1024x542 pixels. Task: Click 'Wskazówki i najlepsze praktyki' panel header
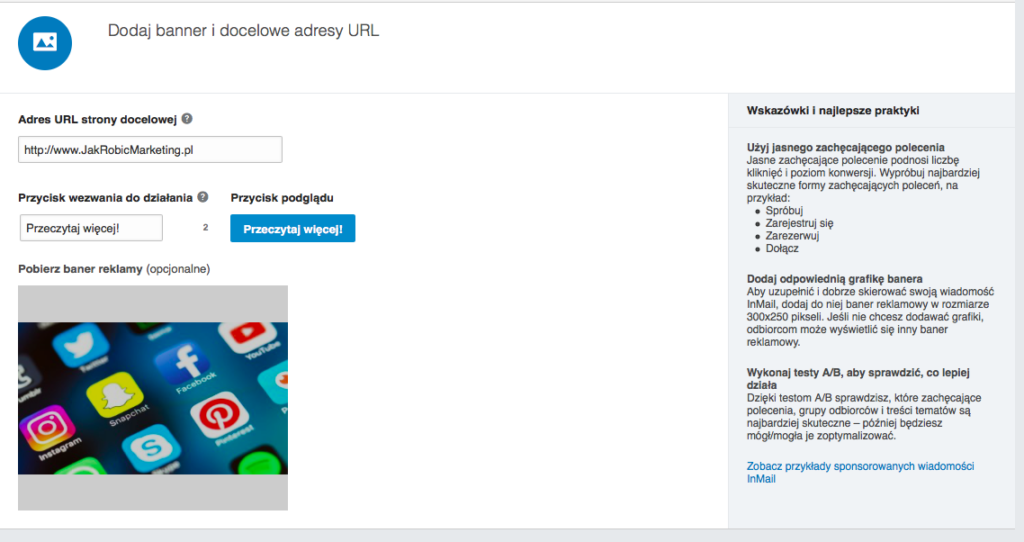[x=833, y=110]
